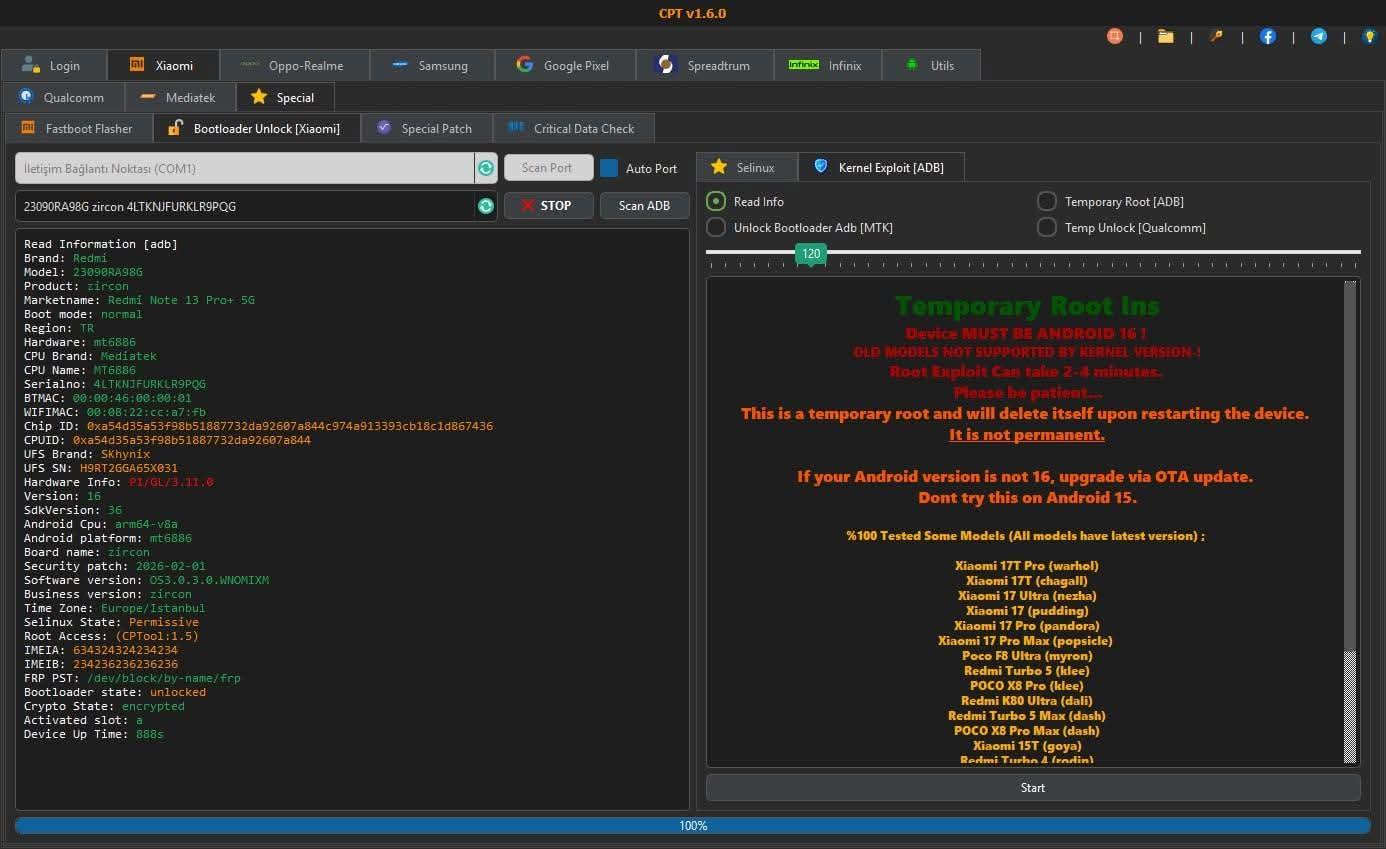Click the Hardware Info value P1/GL/3.11.0
The height and width of the screenshot is (849, 1386).
[171, 482]
